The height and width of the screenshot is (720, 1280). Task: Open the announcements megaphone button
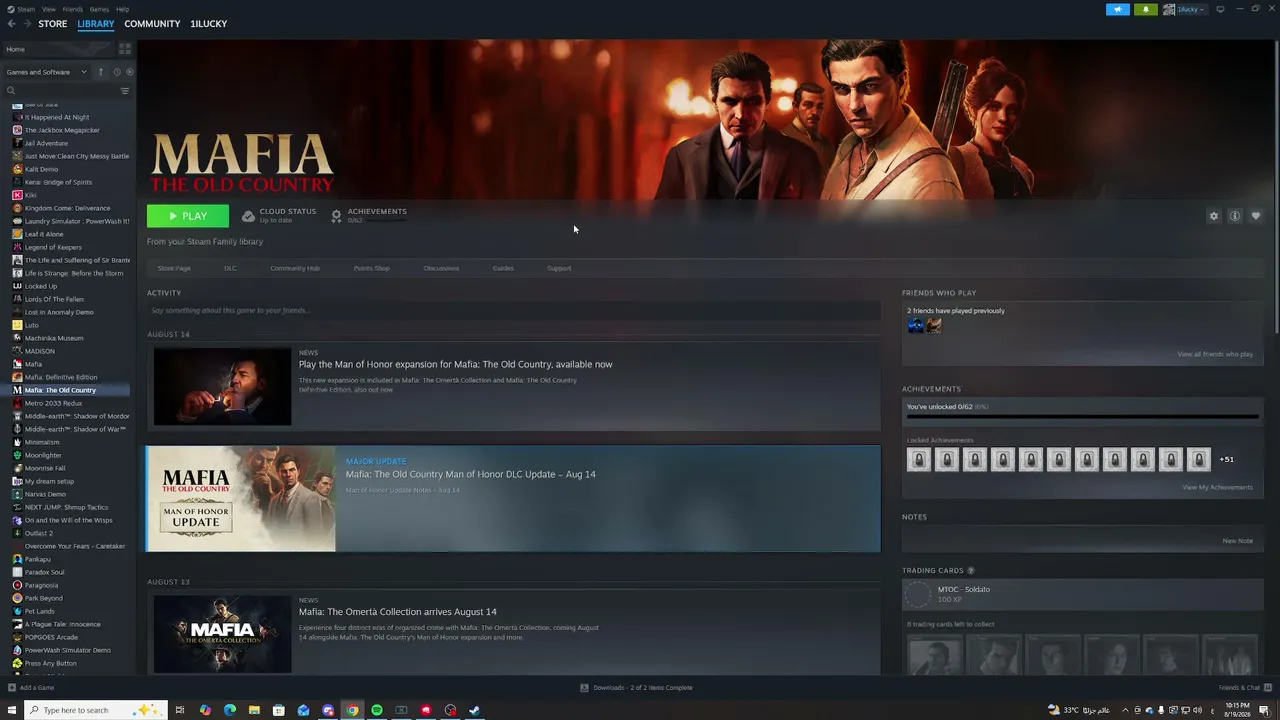[1118, 9]
